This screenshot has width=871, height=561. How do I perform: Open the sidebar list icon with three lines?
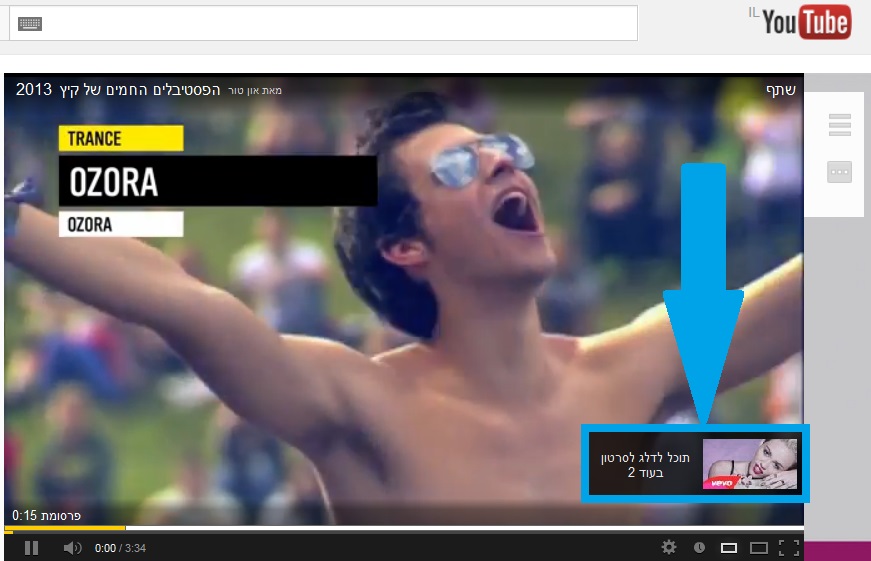point(839,125)
